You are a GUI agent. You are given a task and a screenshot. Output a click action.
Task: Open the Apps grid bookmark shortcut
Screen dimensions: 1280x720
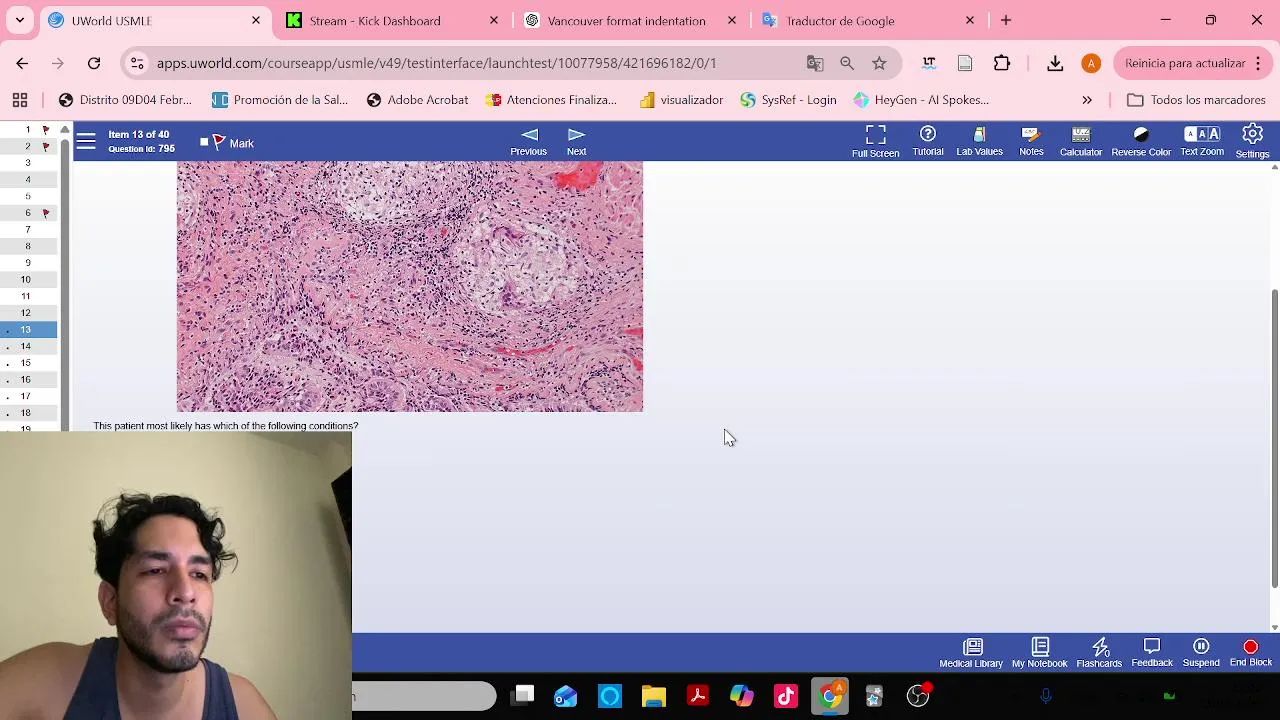(20, 100)
